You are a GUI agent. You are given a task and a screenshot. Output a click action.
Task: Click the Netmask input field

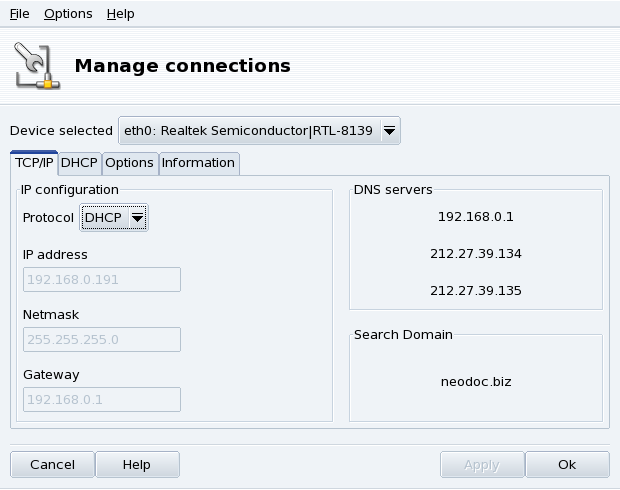[101, 340]
